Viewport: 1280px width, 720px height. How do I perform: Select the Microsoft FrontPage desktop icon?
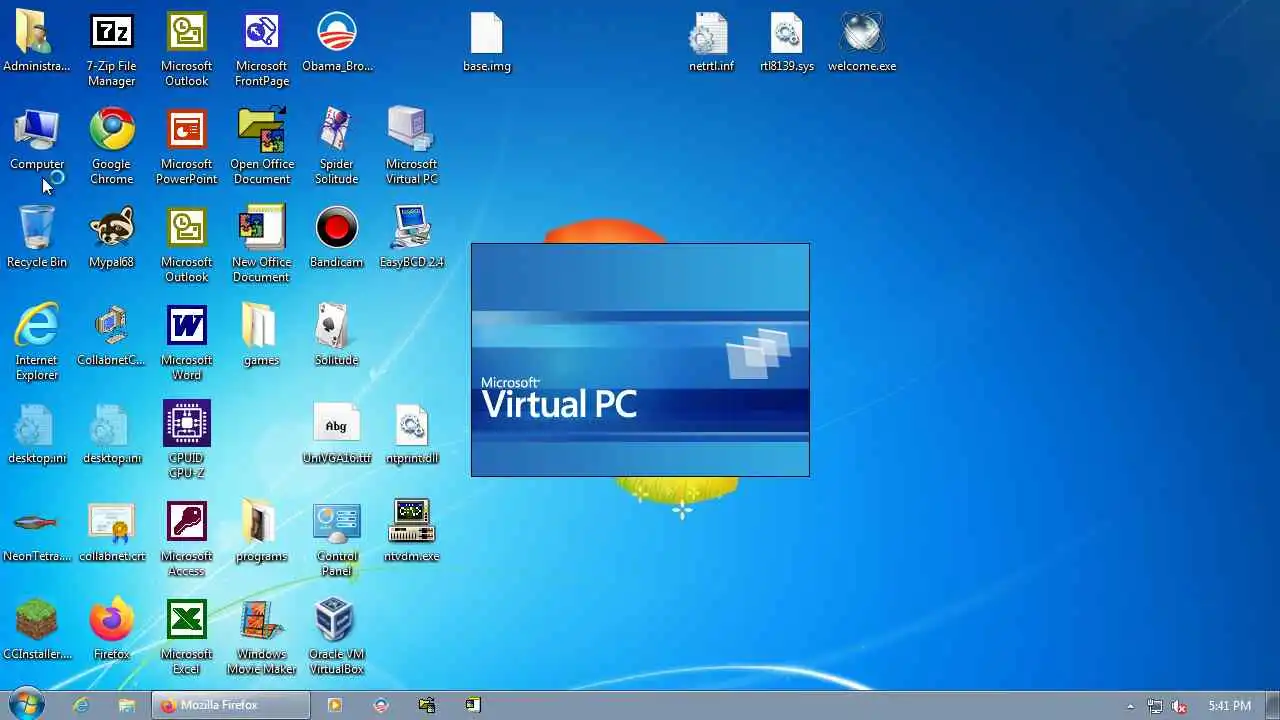[x=262, y=50]
